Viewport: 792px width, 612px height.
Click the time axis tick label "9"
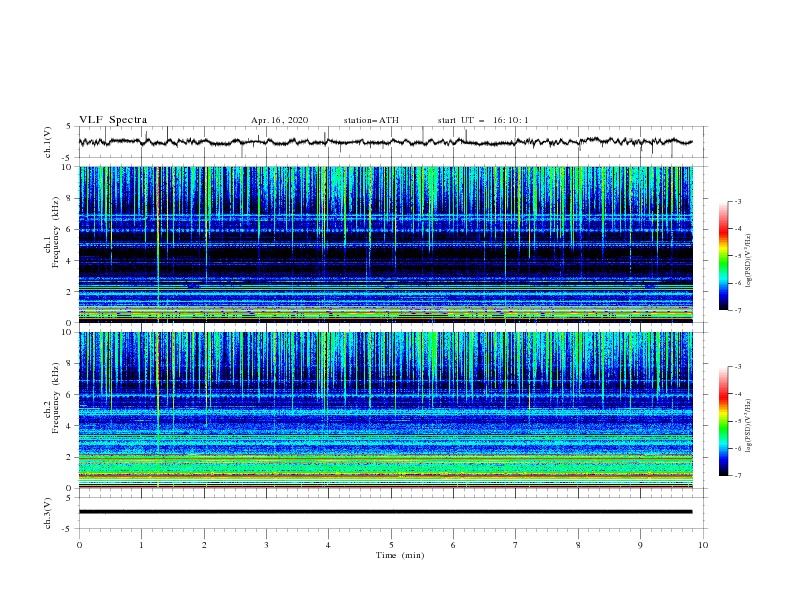tap(640, 545)
